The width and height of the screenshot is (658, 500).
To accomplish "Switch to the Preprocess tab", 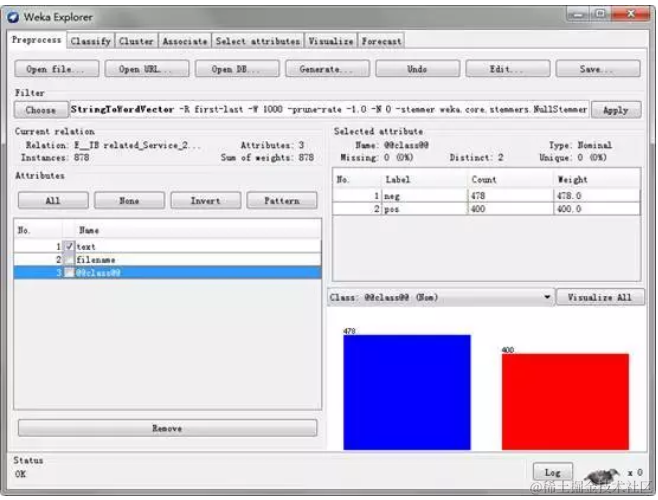I will click(37, 40).
